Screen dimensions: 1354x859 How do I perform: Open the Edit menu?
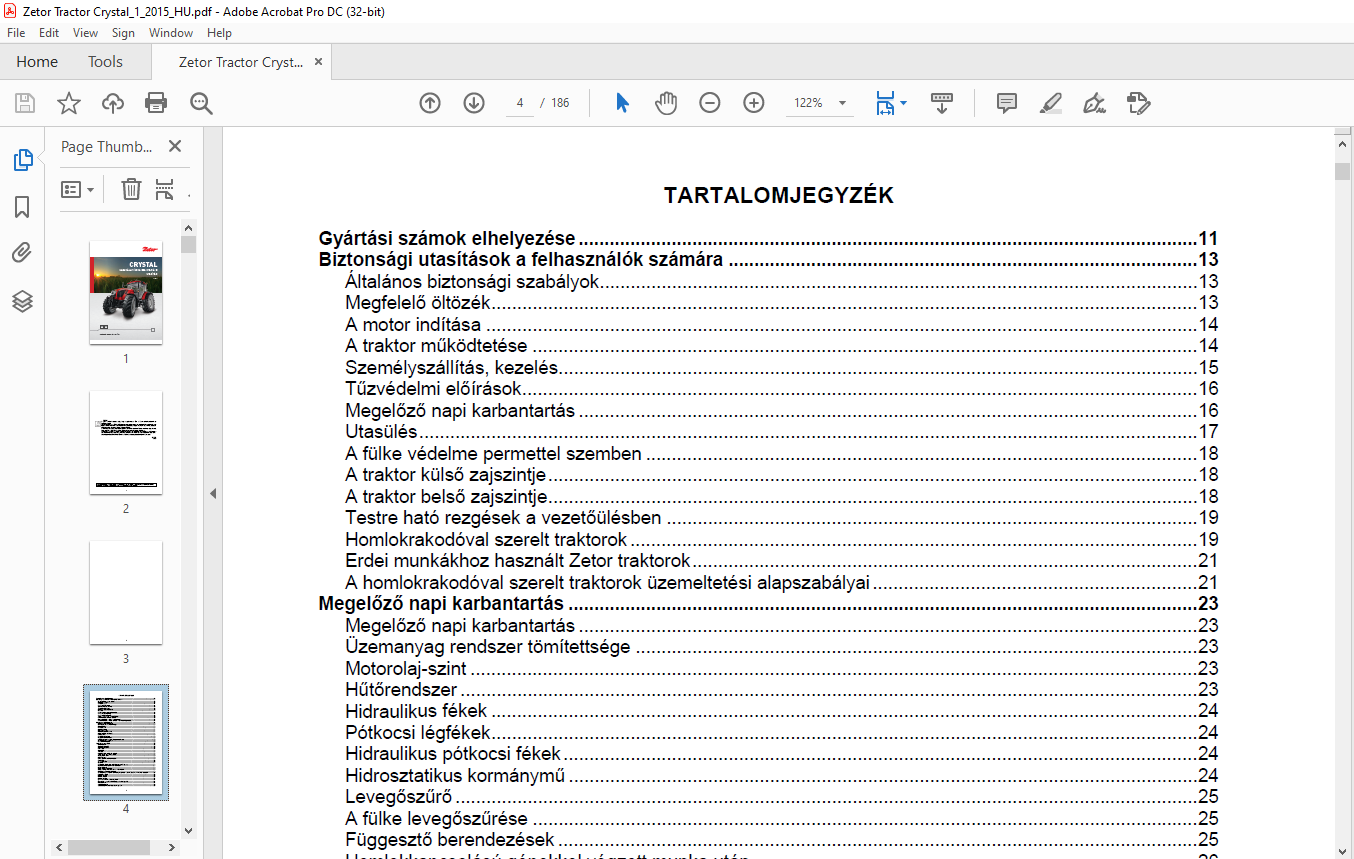(49, 32)
